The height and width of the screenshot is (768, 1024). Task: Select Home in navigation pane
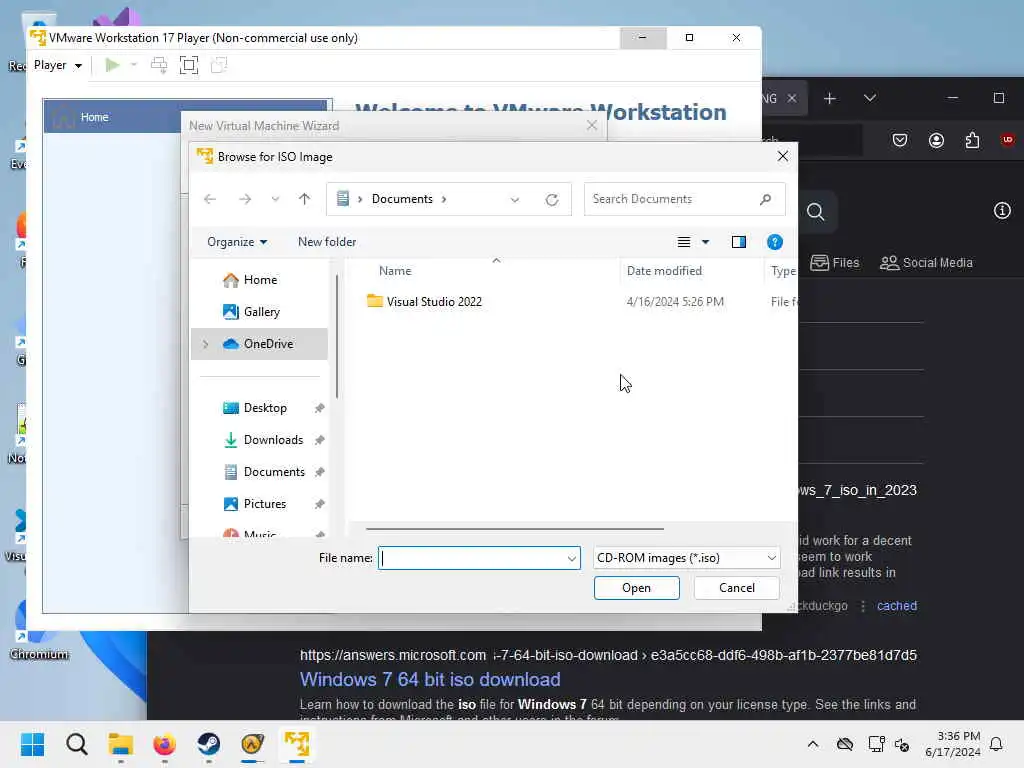[261, 280]
